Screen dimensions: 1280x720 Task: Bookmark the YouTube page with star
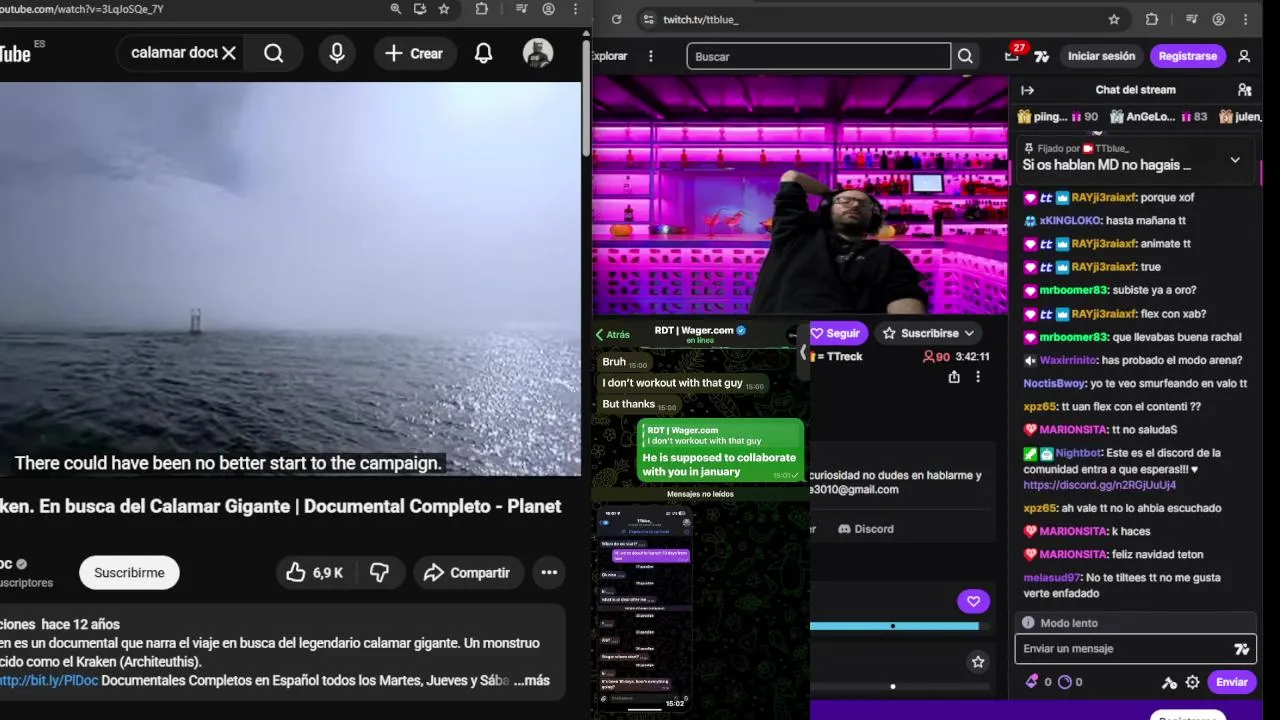tap(444, 9)
